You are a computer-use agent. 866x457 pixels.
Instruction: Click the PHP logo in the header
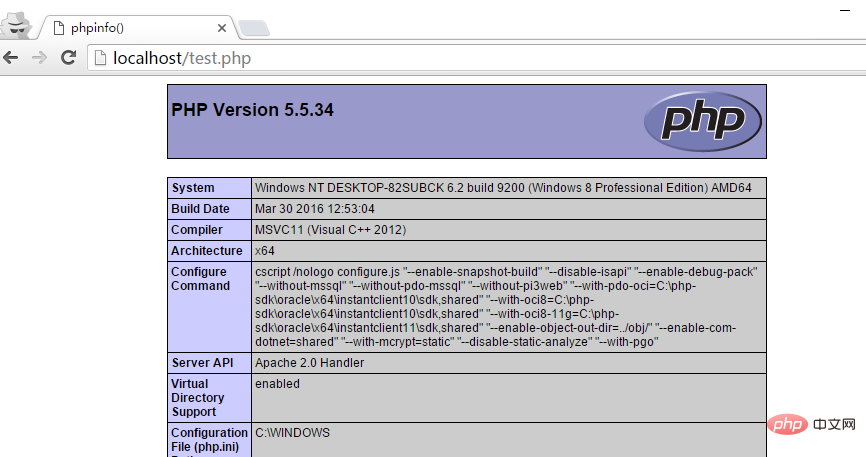click(x=703, y=122)
